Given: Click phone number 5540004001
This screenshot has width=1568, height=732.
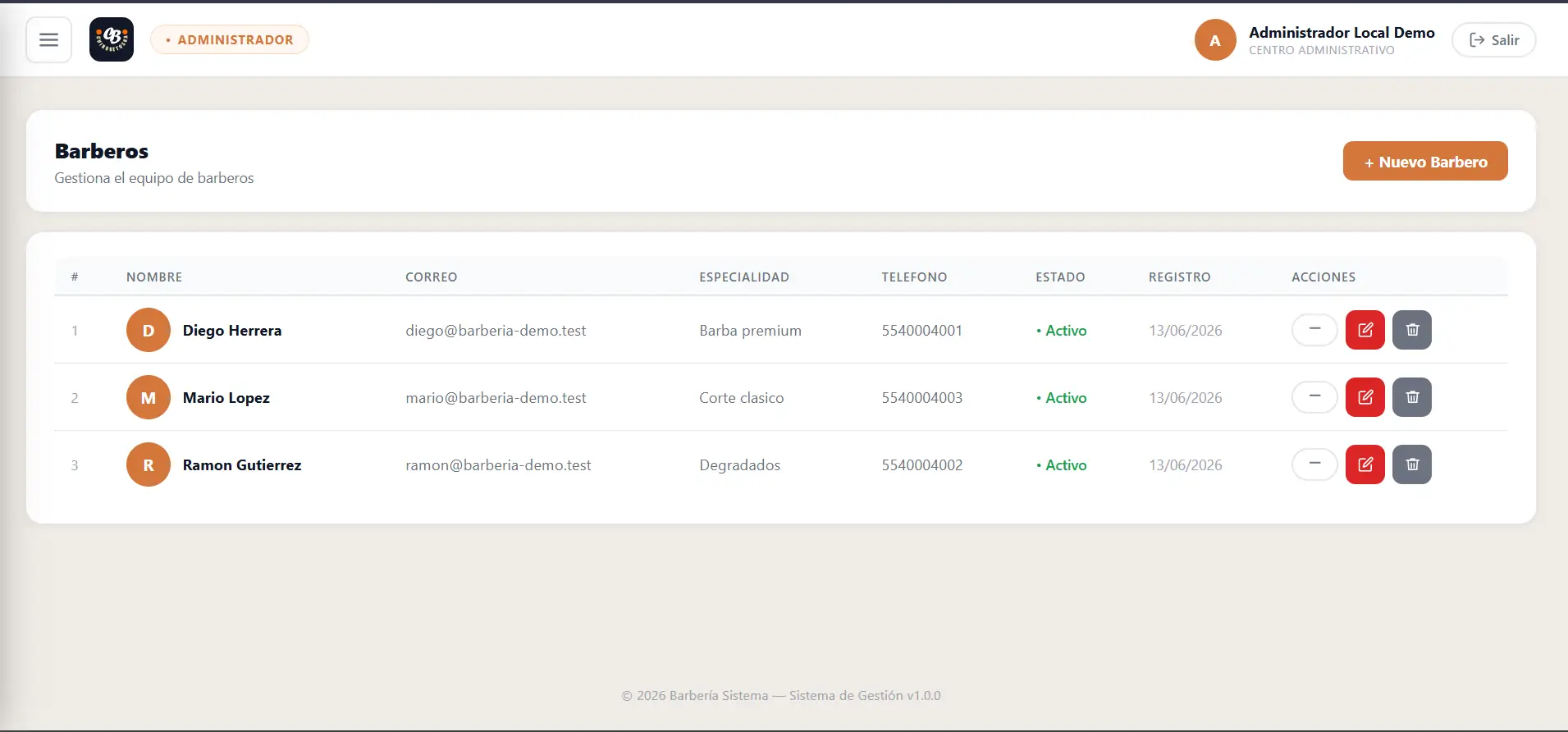Looking at the screenshot, I should pyautogui.click(x=921, y=330).
